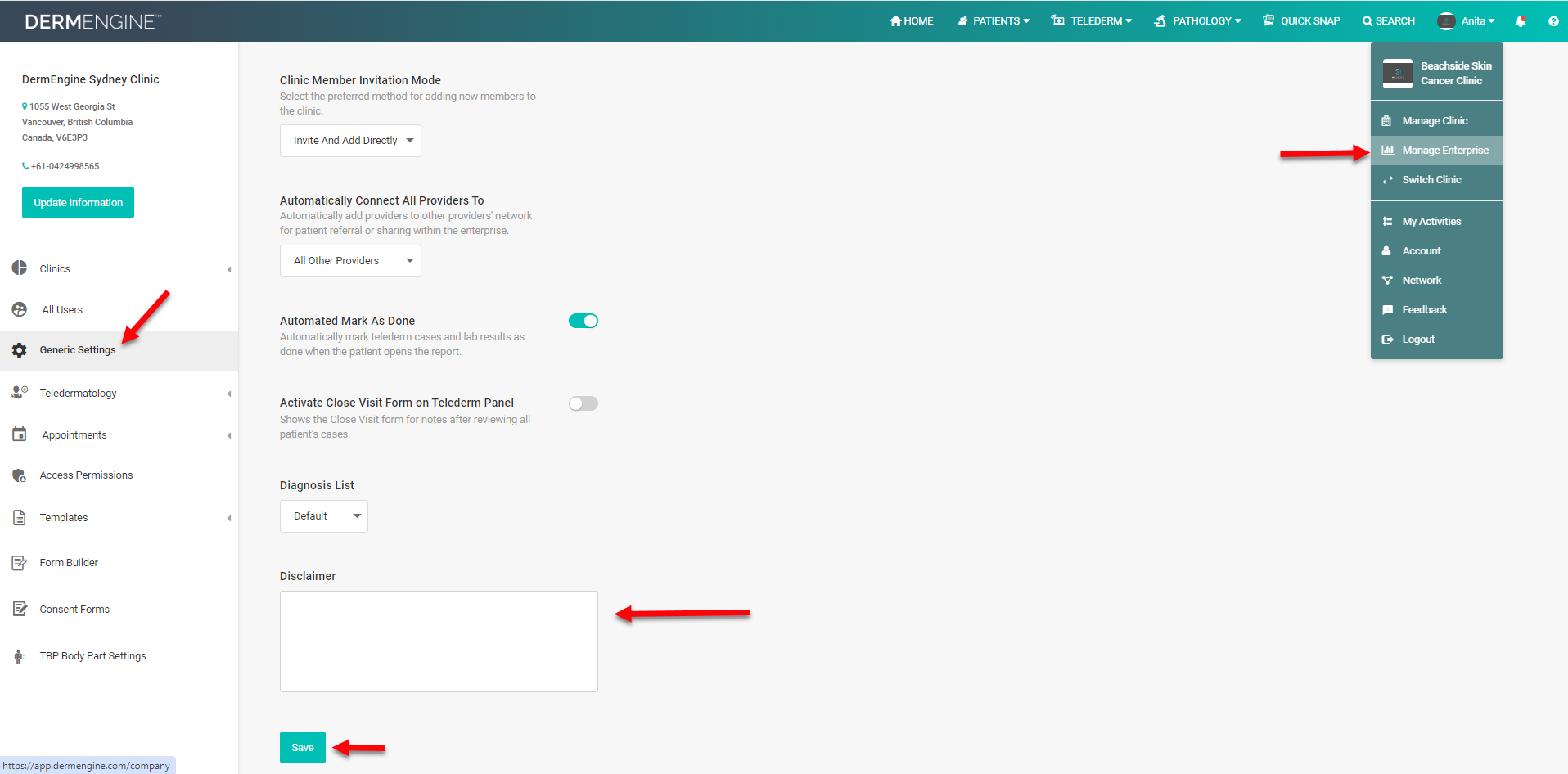Click the Consent Forms icon

(20, 609)
